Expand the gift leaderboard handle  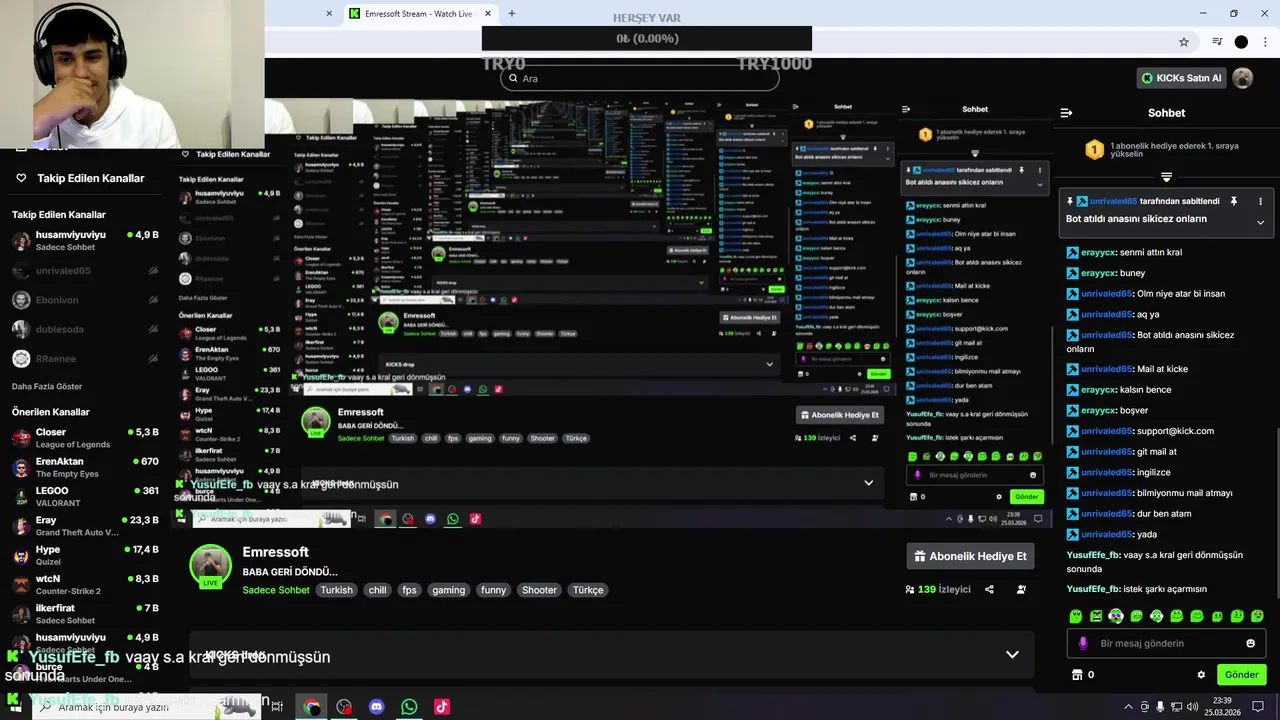pyautogui.click(x=1166, y=177)
